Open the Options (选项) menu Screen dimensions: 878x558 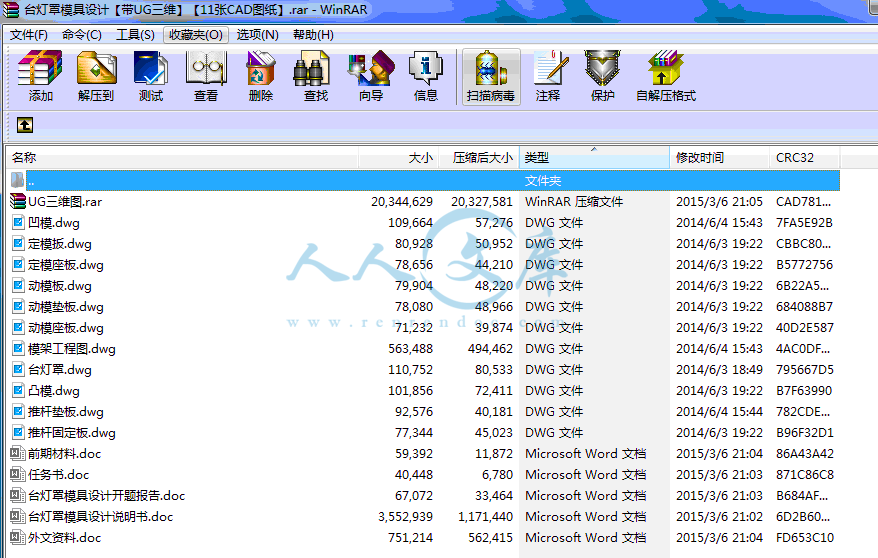click(x=258, y=35)
